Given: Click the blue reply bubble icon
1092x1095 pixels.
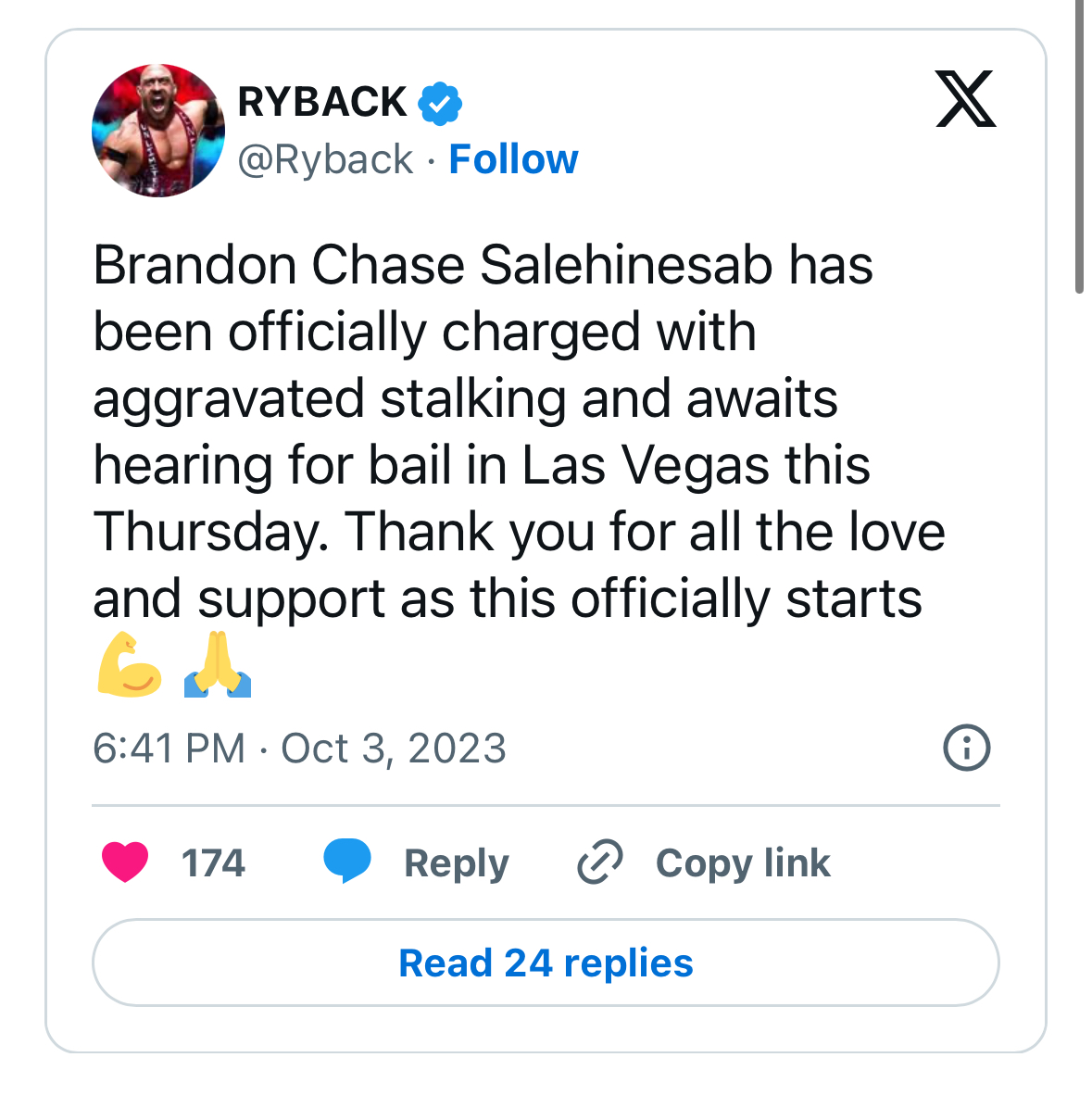Looking at the screenshot, I should click(347, 861).
